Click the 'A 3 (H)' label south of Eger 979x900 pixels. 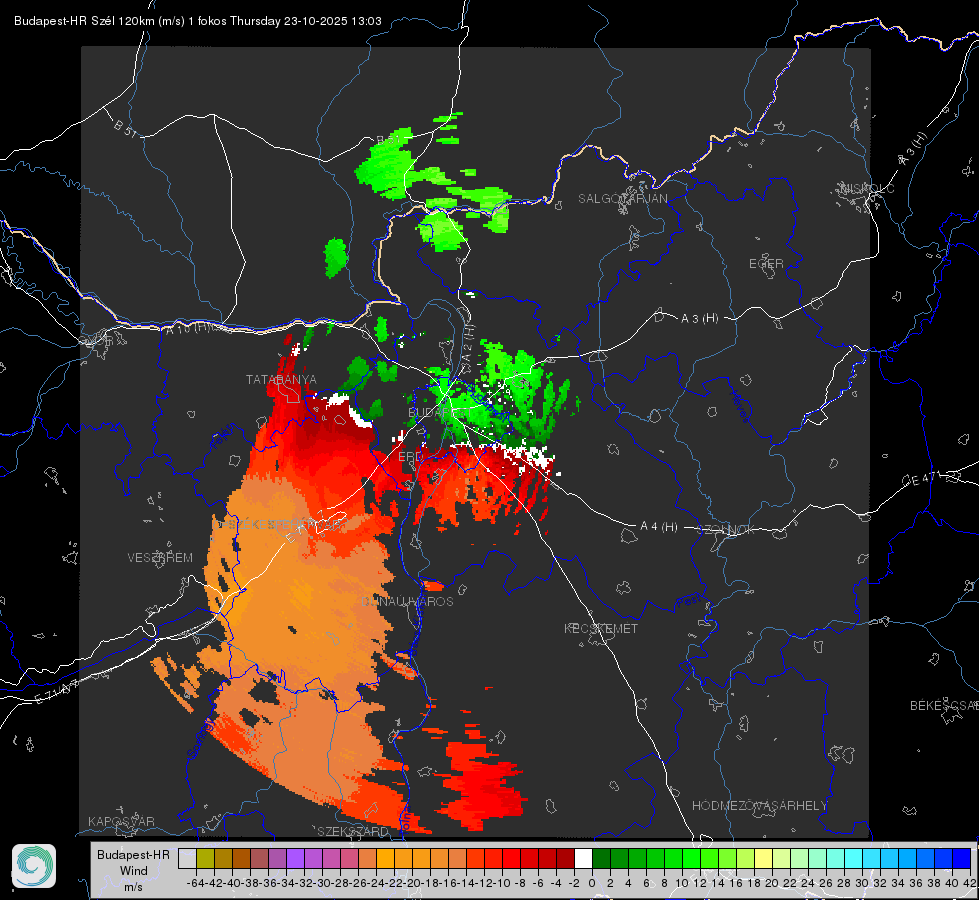699,319
